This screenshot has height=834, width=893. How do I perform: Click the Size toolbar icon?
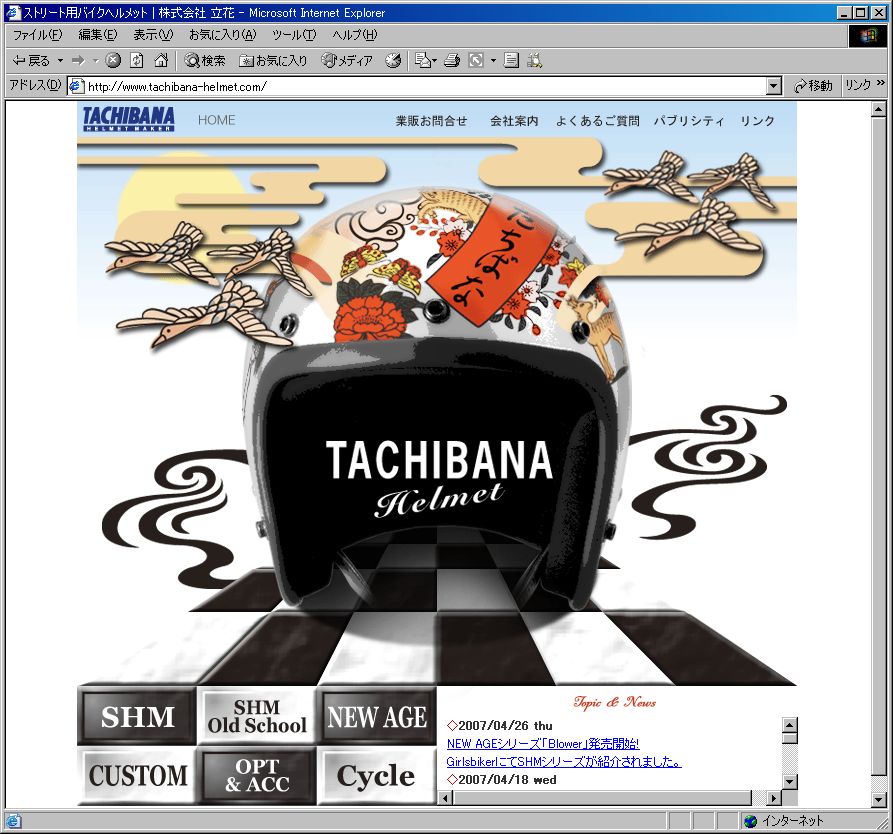pos(476,60)
